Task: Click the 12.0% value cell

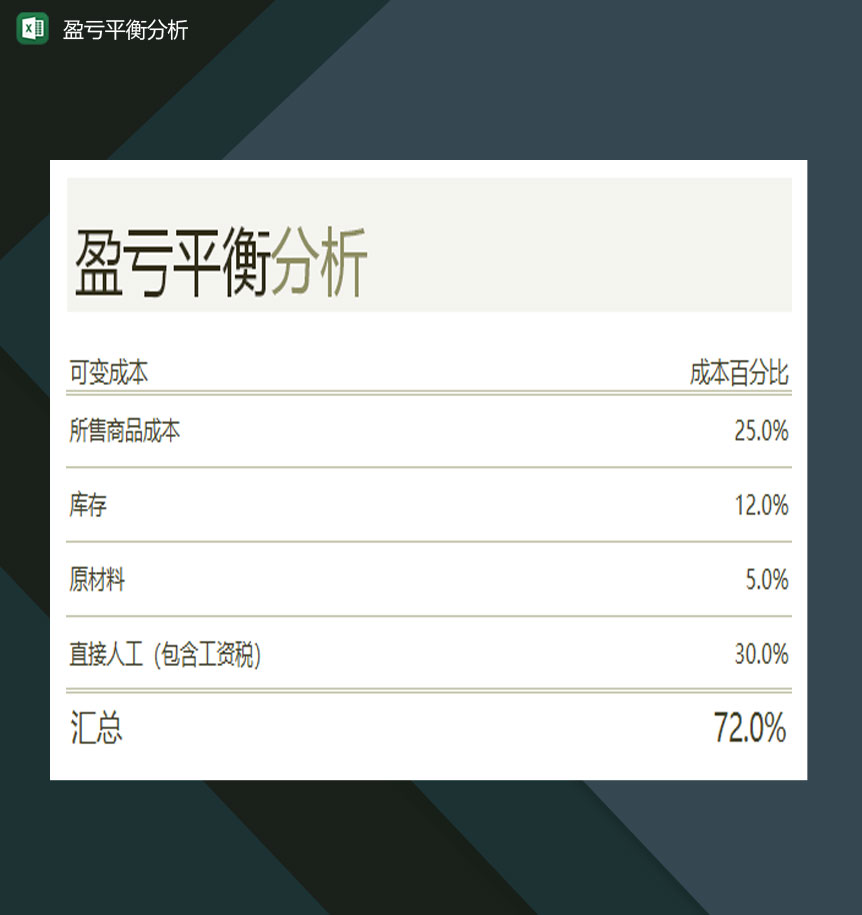Action: 762,505
